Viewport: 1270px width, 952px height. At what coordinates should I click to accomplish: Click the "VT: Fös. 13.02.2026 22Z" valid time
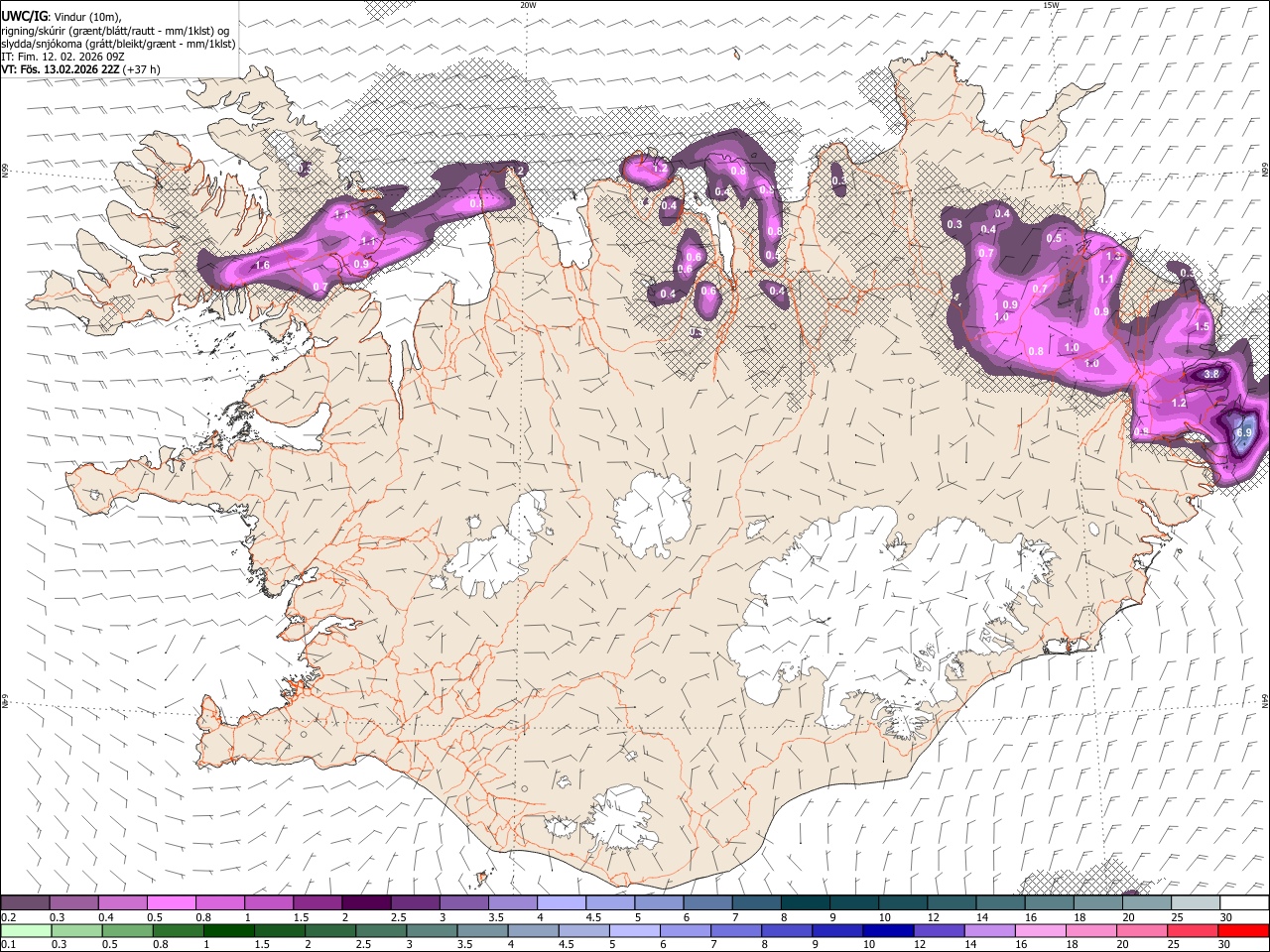click(61, 69)
